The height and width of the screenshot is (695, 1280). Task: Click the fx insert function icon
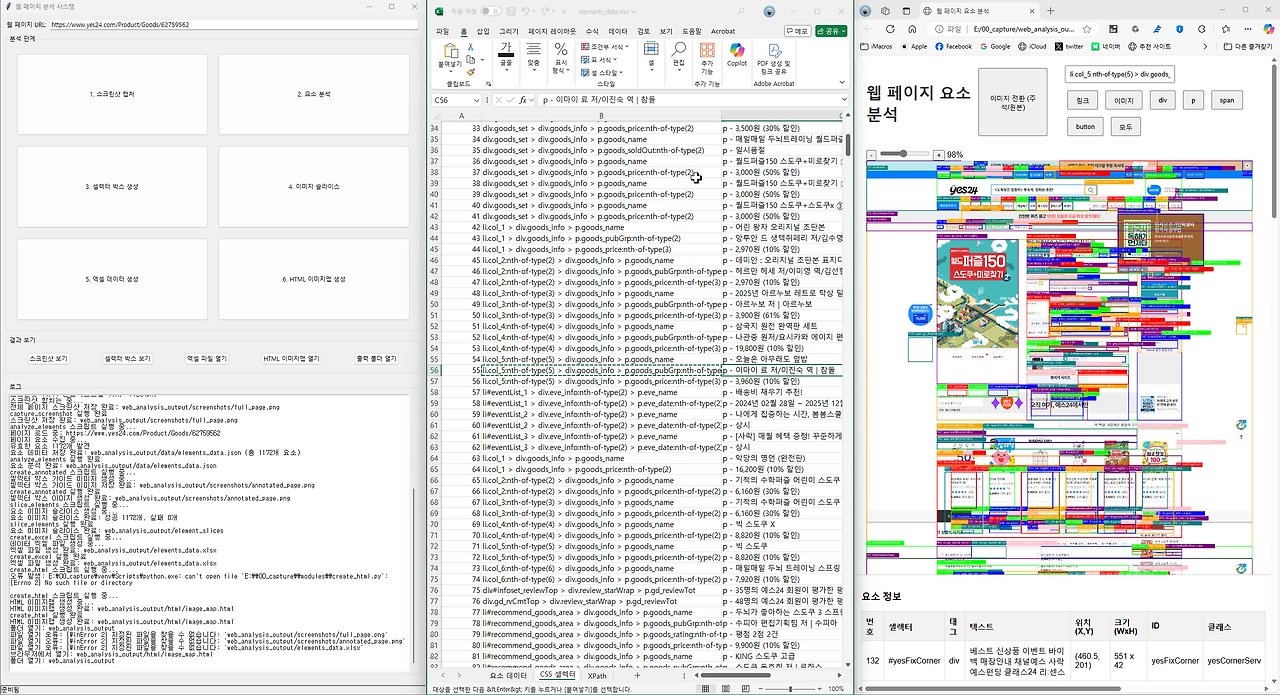pyautogui.click(x=523, y=100)
